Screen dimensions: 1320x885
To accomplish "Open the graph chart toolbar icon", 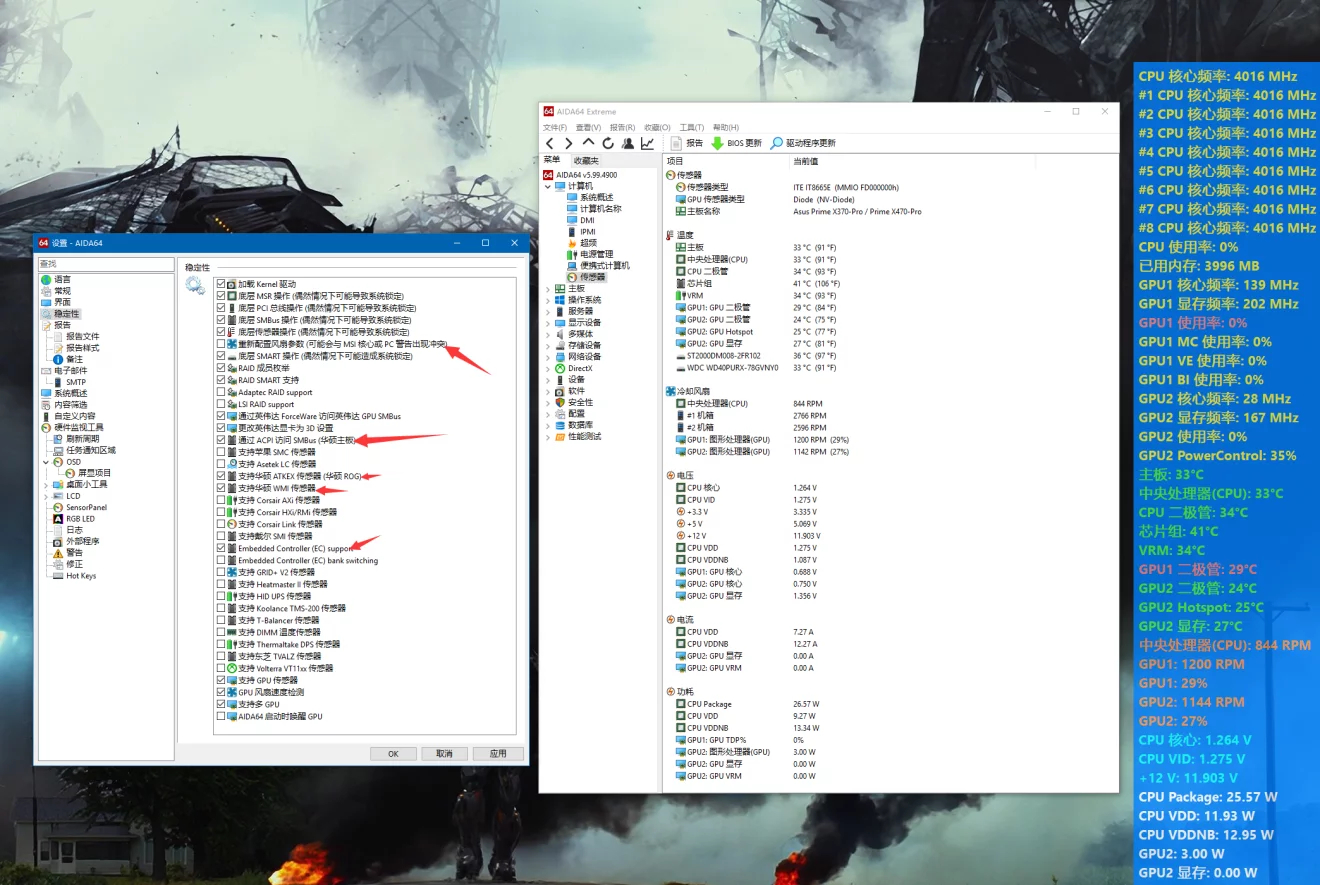I will [647, 143].
